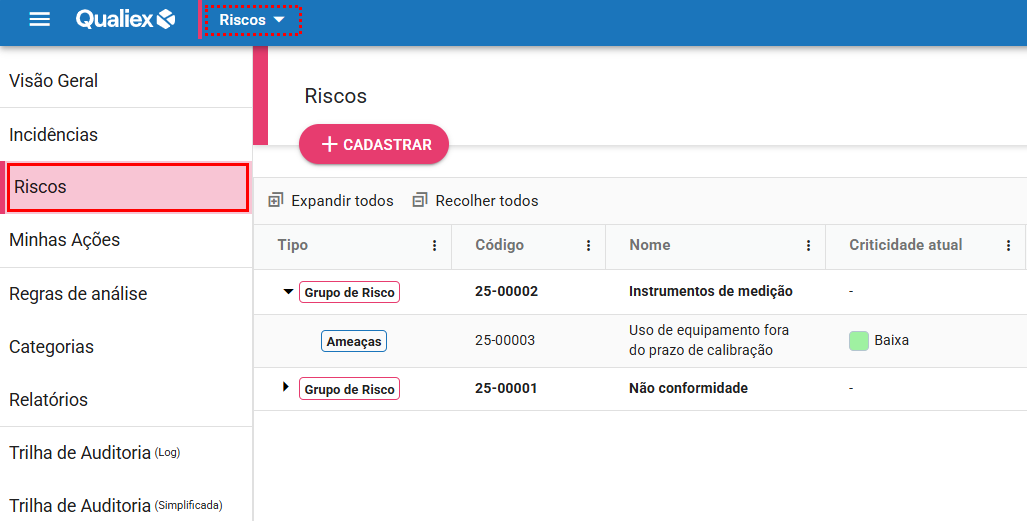Open risk Não conformidade
Image resolution: width=1027 pixels, height=521 pixels.
point(688,388)
